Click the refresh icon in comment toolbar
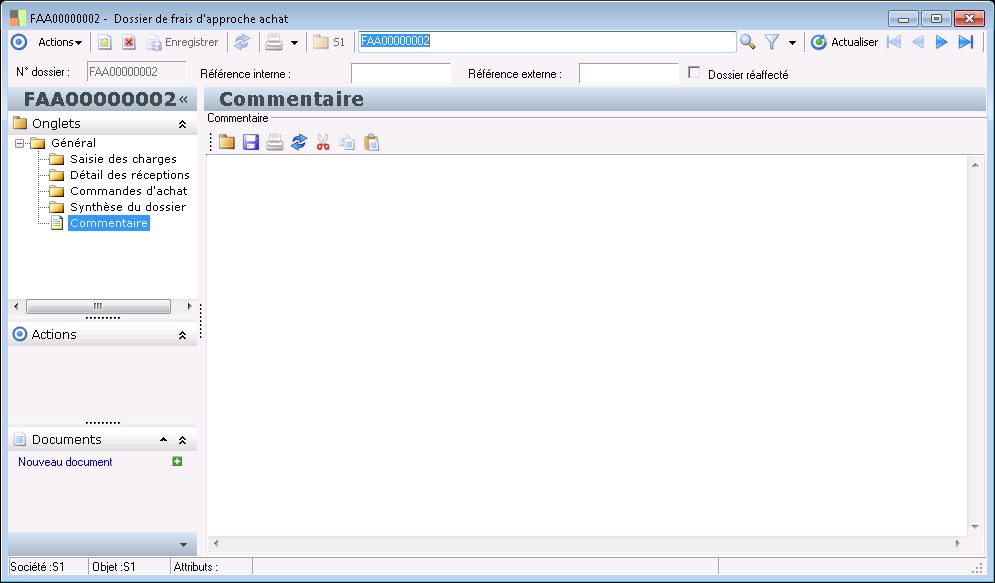 [299, 142]
